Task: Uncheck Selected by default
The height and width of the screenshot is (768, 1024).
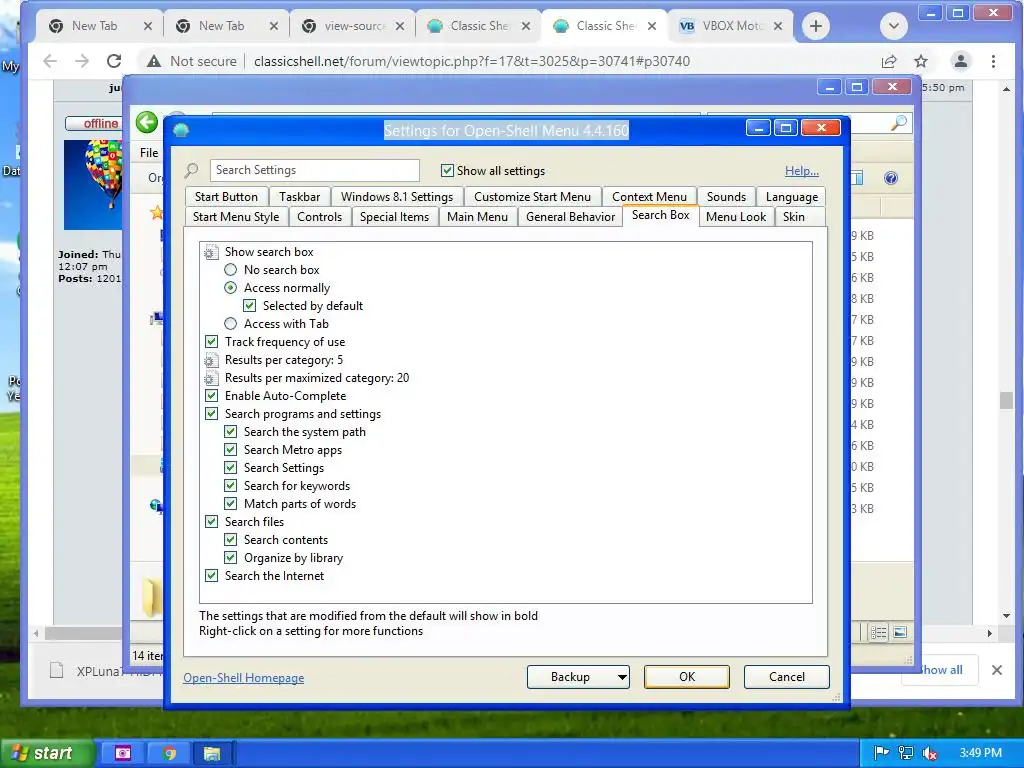Action: pyautogui.click(x=249, y=306)
